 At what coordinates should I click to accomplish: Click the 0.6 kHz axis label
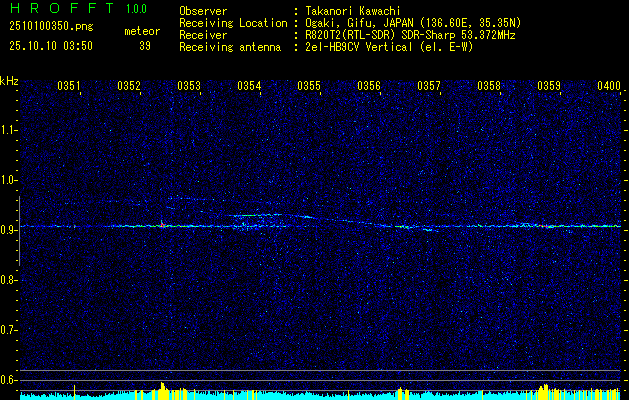click(7, 380)
